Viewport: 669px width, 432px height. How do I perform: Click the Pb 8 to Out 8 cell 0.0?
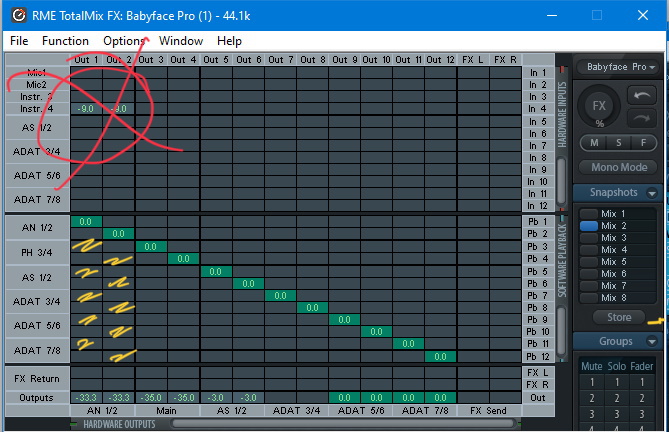click(312, 307)
